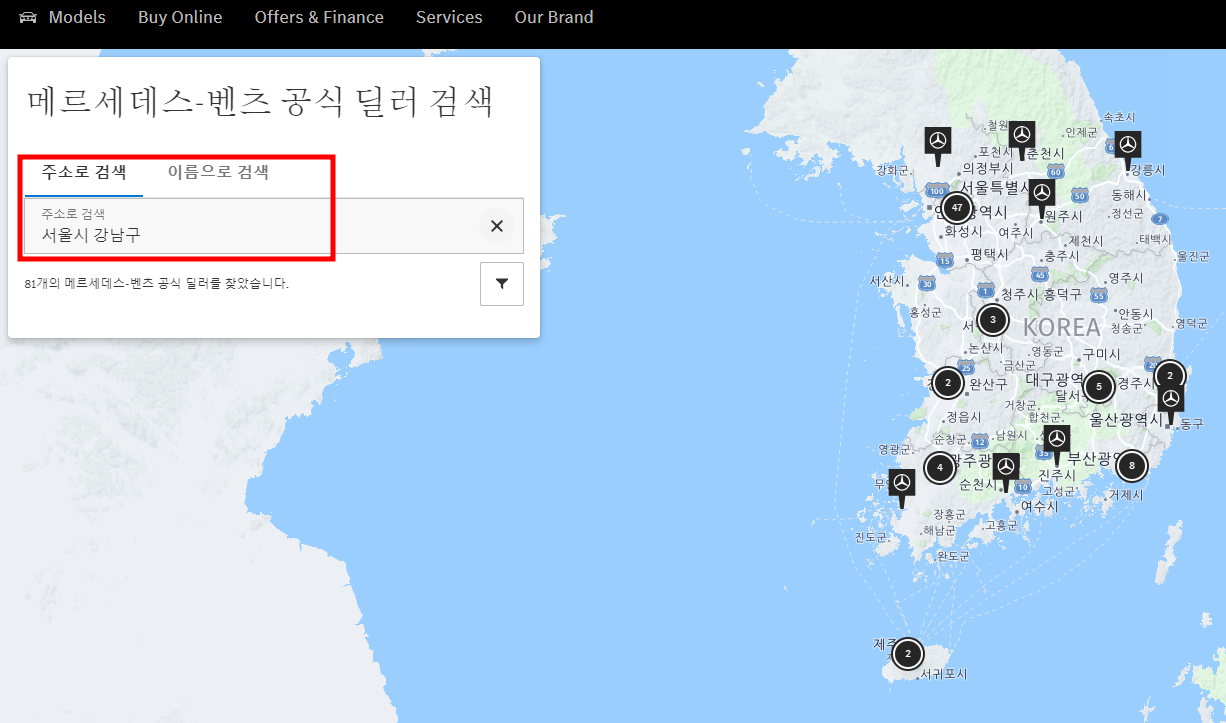Select the Mercedes dealer pin near 춘천시
The width and height of the screenshot is (1226, 723).
tap(1022, 134)
